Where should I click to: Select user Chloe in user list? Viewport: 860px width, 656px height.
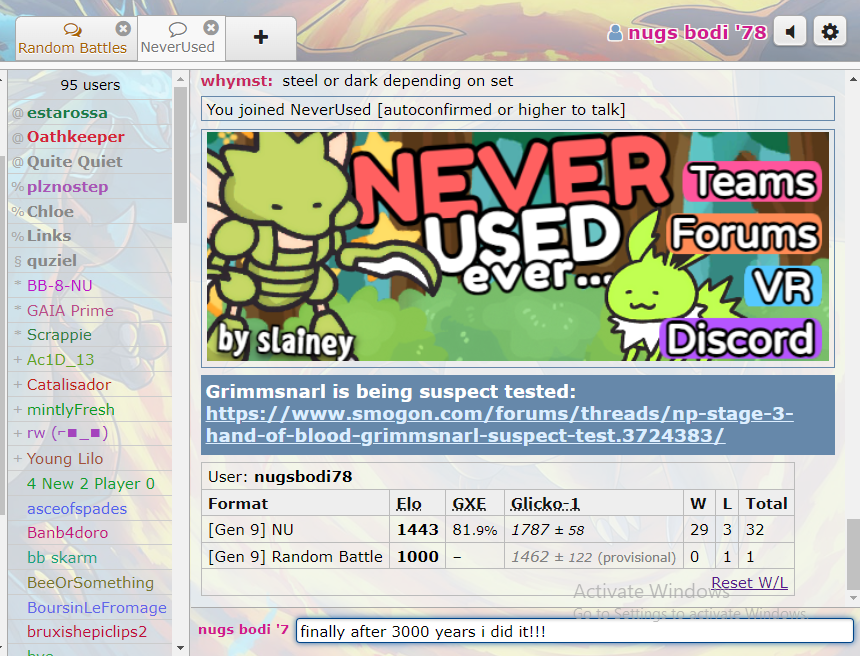[90, 211]
